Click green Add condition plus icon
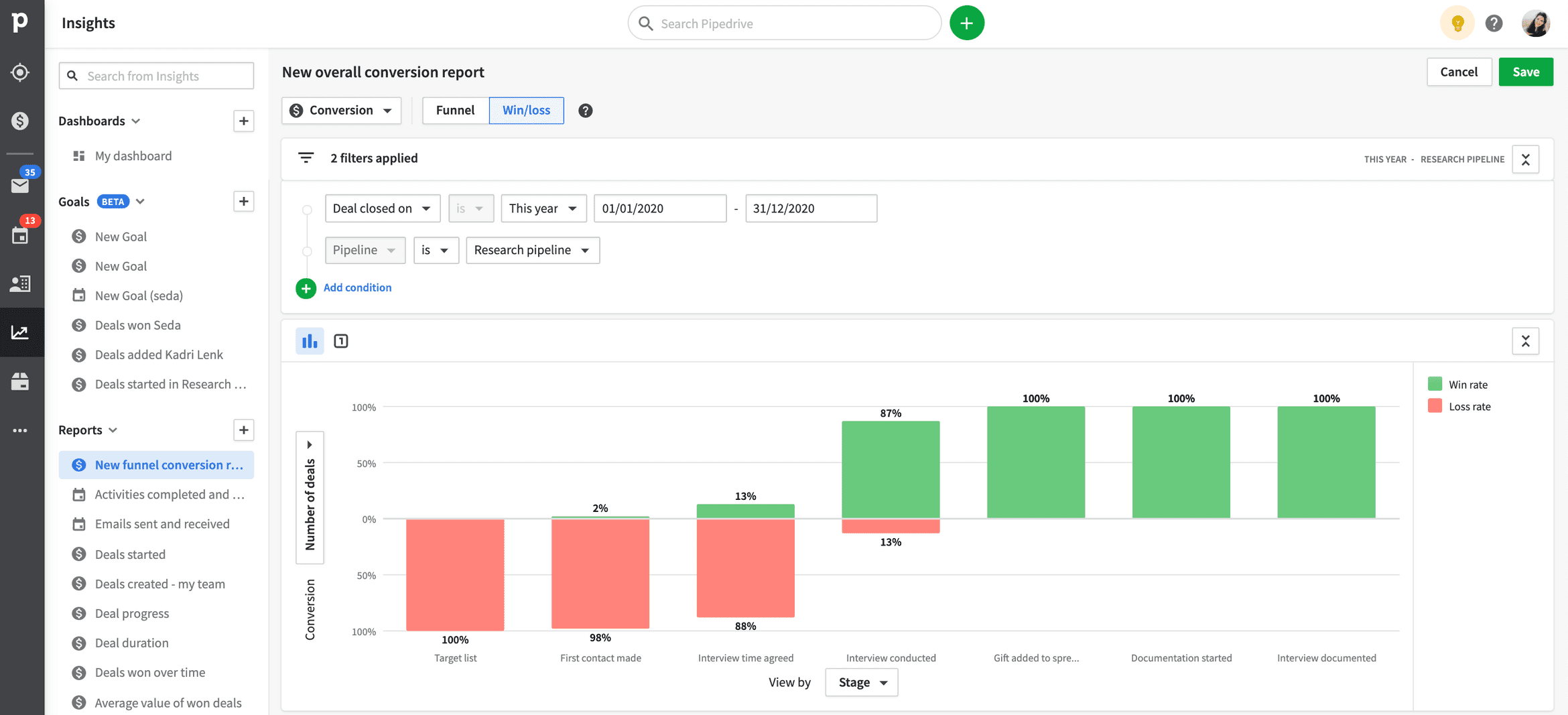The height and width of the screenshot is (715, 1568). 306,288
